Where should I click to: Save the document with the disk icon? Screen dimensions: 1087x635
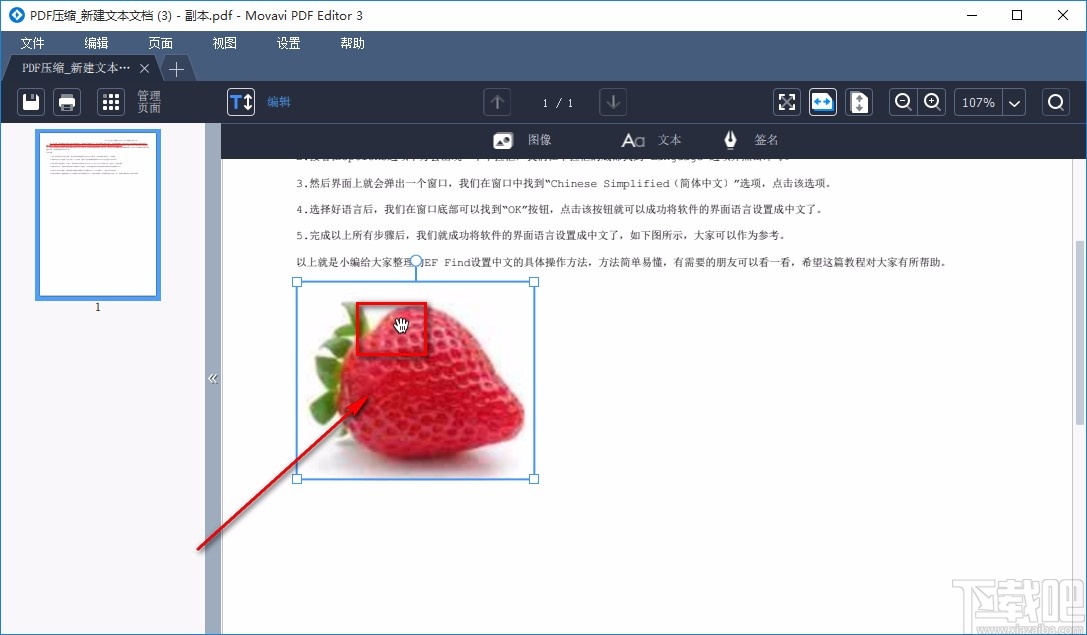30,101
